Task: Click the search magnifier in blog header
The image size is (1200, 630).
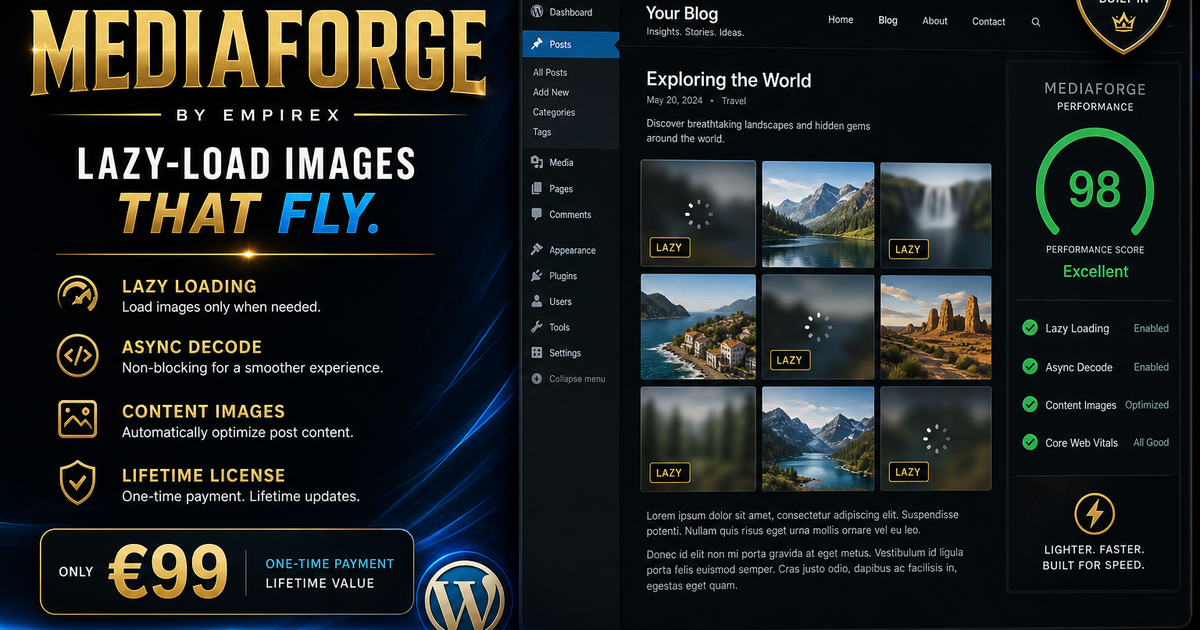Action: click(x=1036, y=22)
